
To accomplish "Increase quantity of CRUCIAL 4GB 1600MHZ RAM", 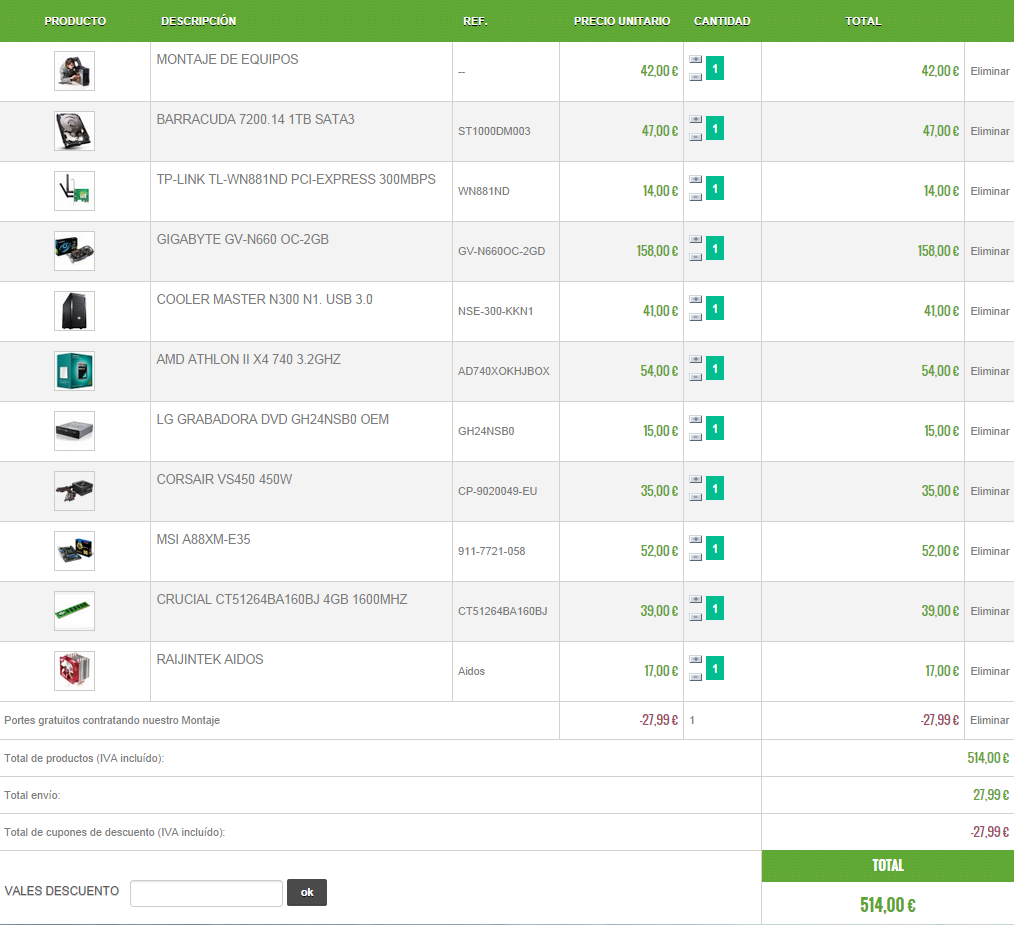I will 695,600.
